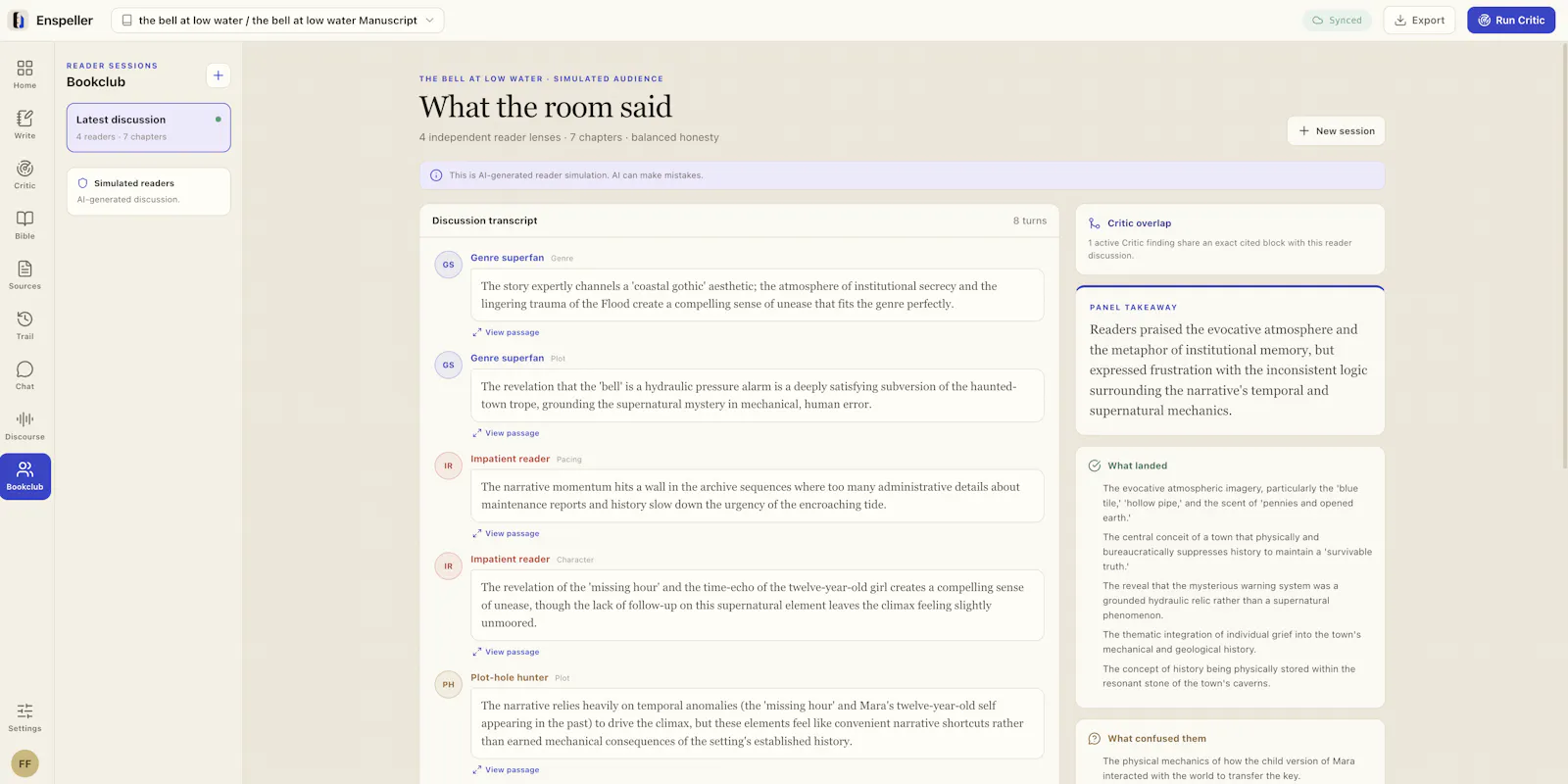The image size is (1568, 784).
Task: Click the What confused them heading
Action: [1156, 739]
